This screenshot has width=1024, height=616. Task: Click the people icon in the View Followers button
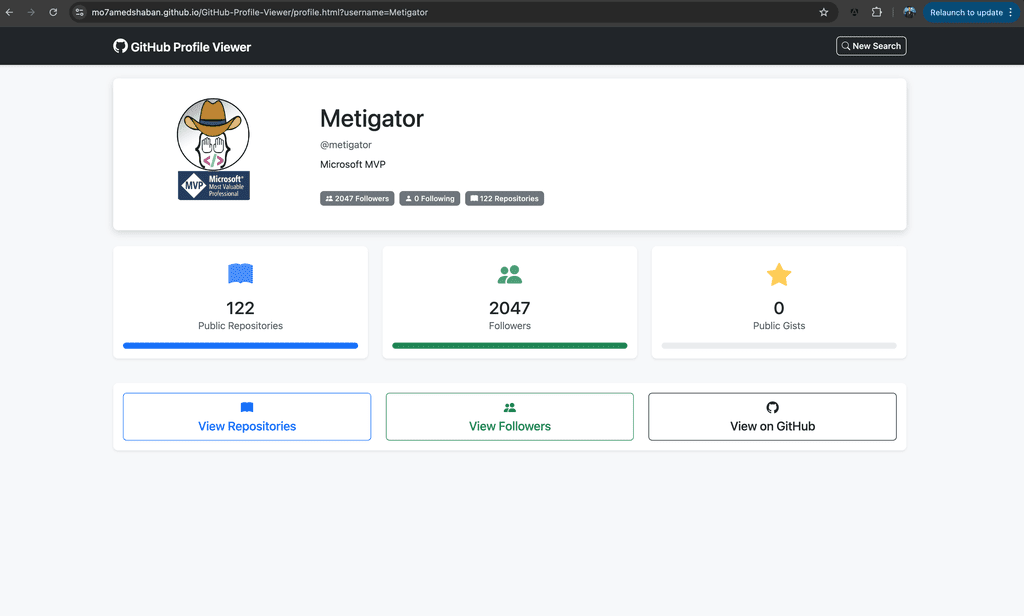509,408
